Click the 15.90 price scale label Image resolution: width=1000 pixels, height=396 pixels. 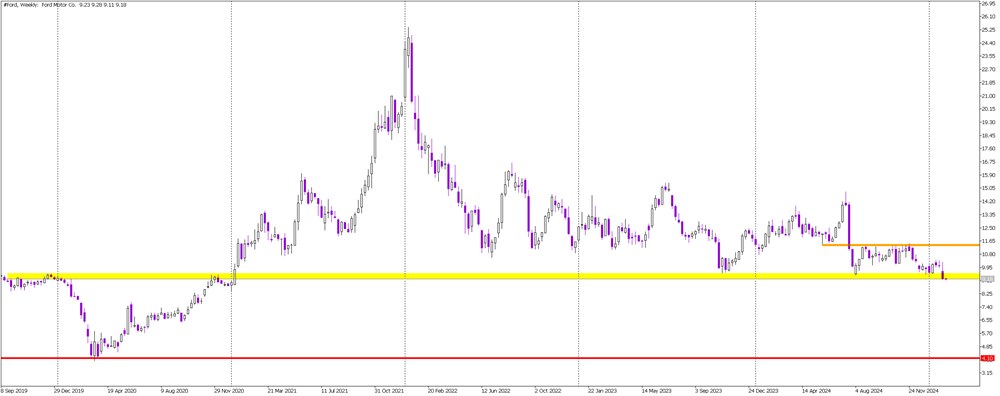pyautogui.click(x=988, y=175)
